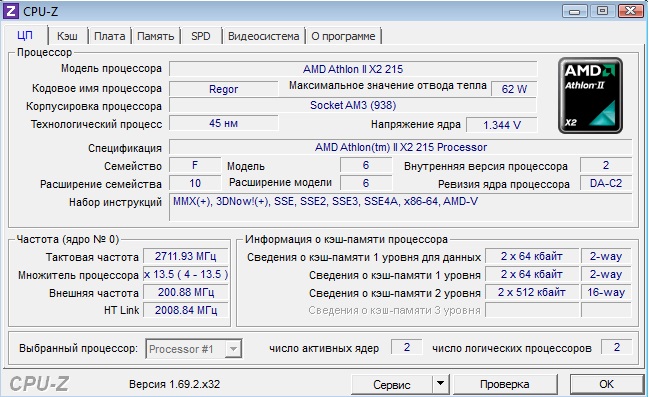Open the Кэш tab
Viewport: 649px width, 397px height.
(67, 36)
